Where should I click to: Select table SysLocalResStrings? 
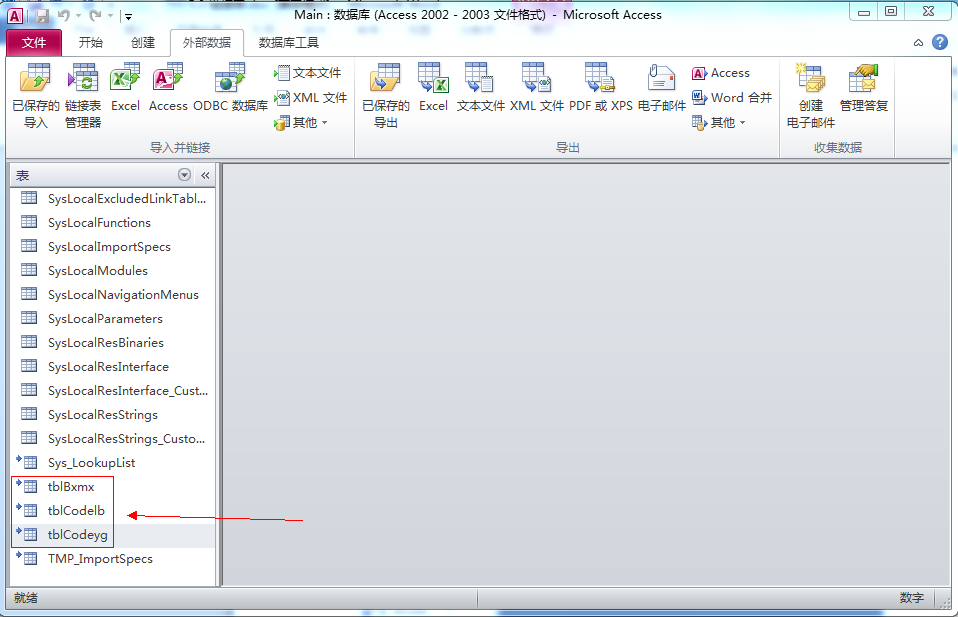(113, 415)
